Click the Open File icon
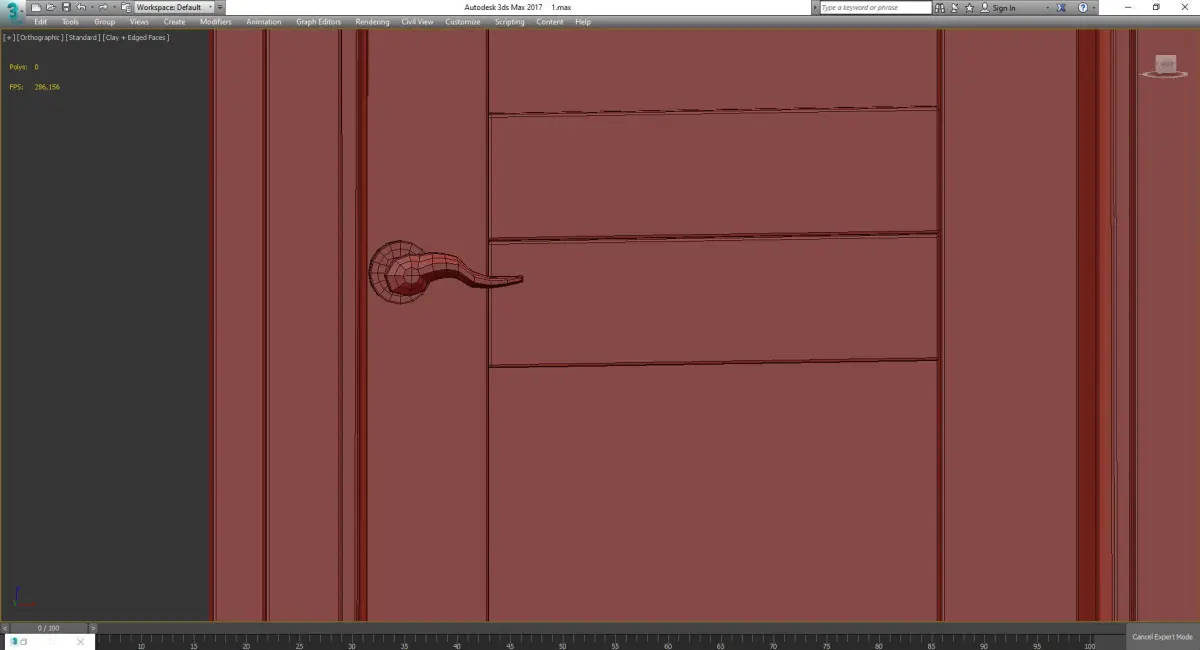 click(51, 7)
